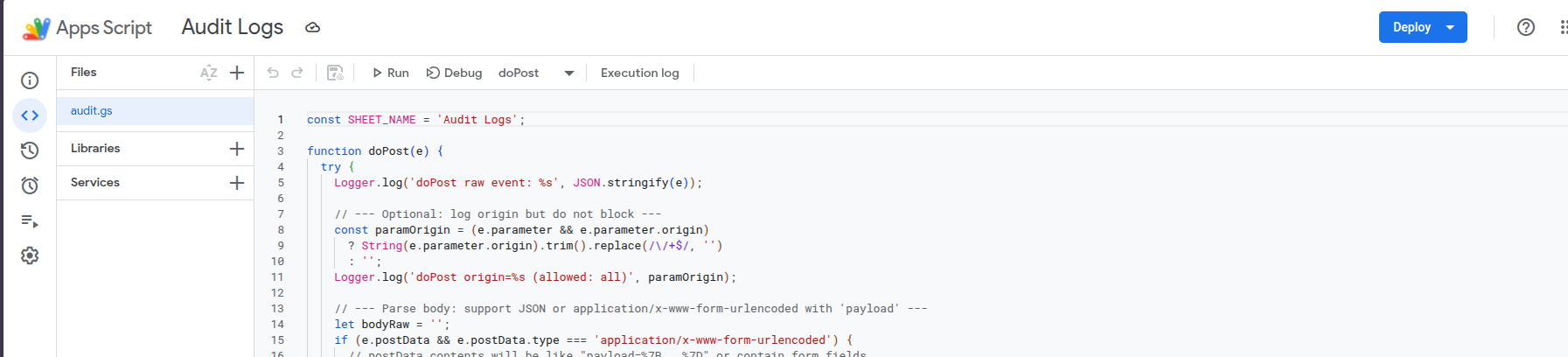
Task: Add a new file with plus icon
Action: 237,73
